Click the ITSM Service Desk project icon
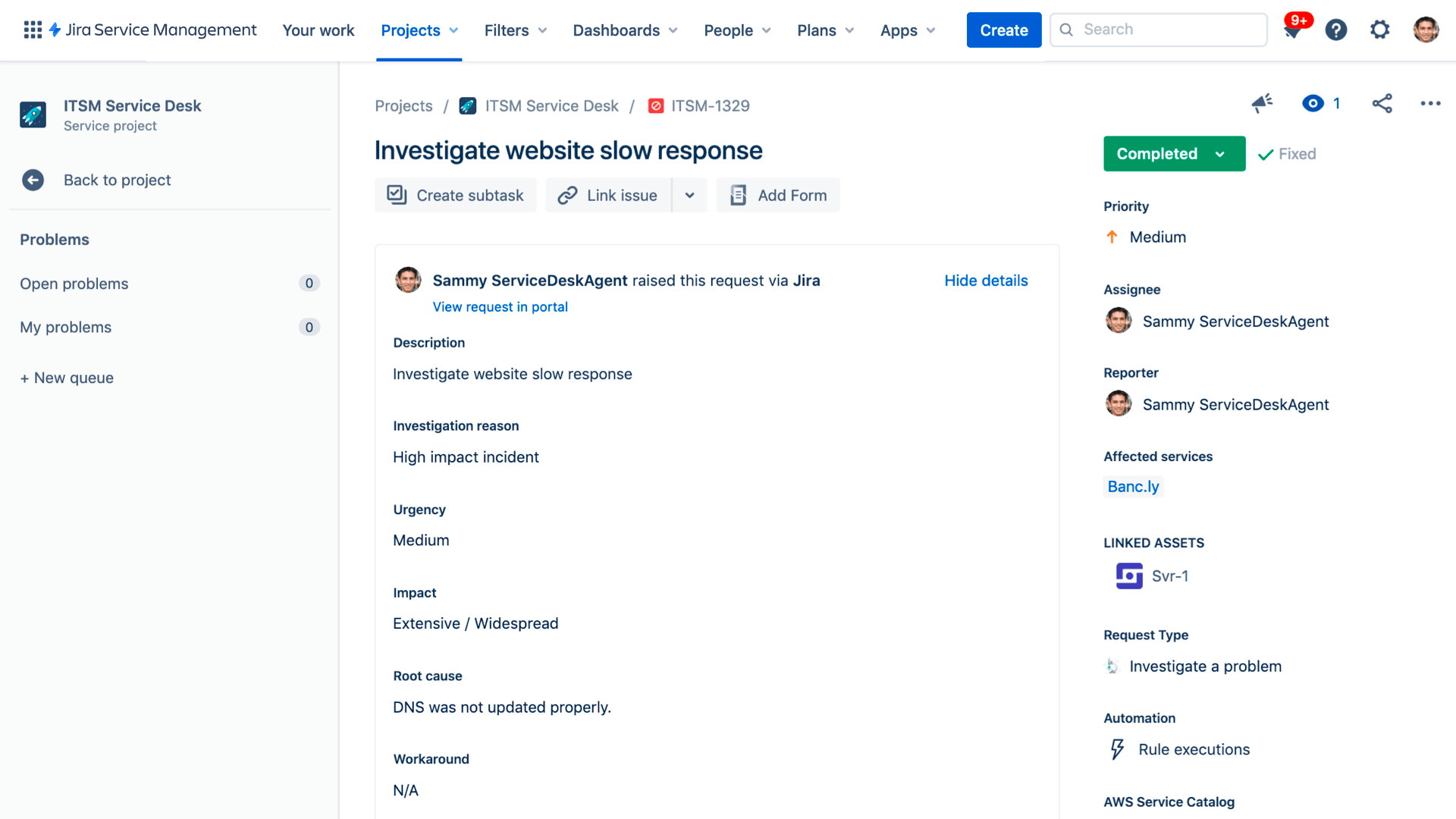Image resolution: width=1456 pixels, height=819 pixels. (x=33, y=114)
